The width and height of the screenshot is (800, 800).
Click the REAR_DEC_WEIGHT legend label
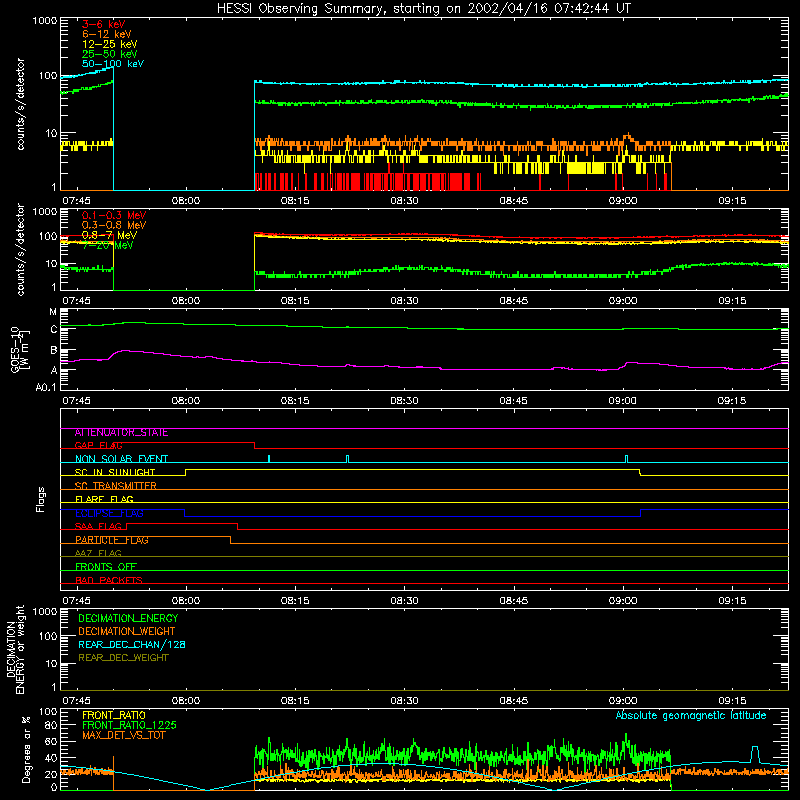(123, 658)
